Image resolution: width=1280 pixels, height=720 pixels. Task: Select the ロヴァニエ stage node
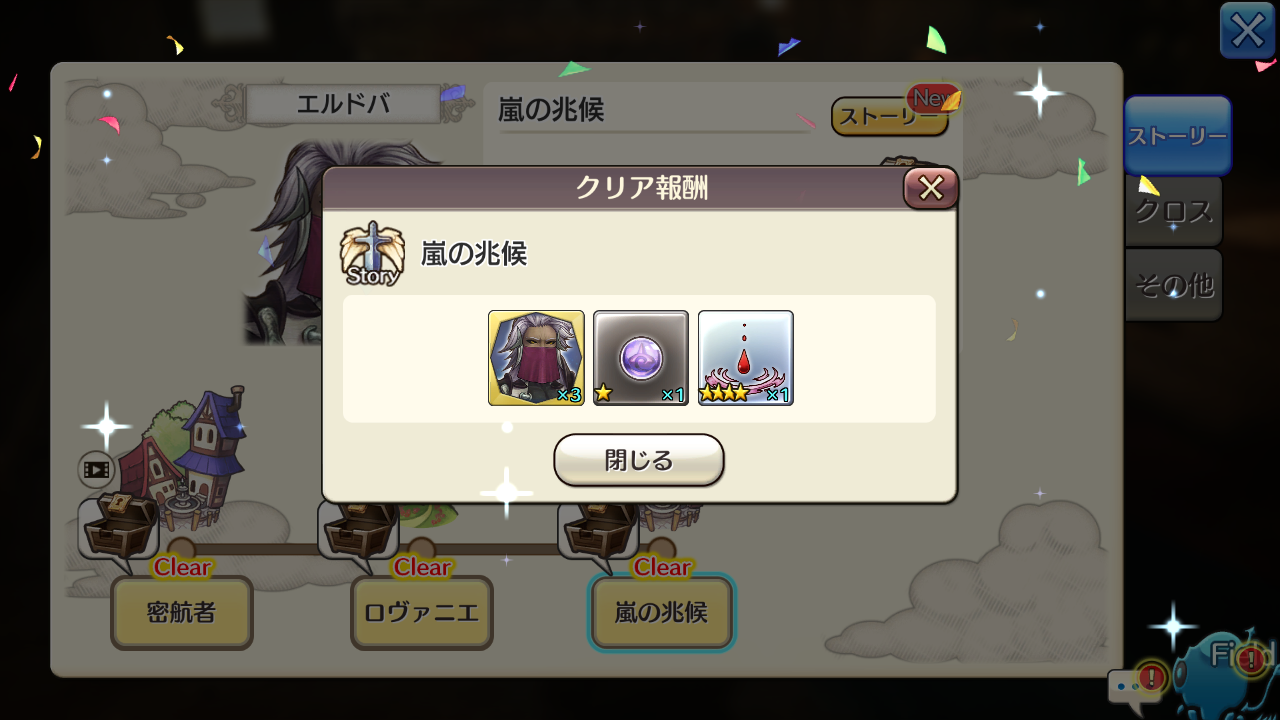tap(422, 612)
